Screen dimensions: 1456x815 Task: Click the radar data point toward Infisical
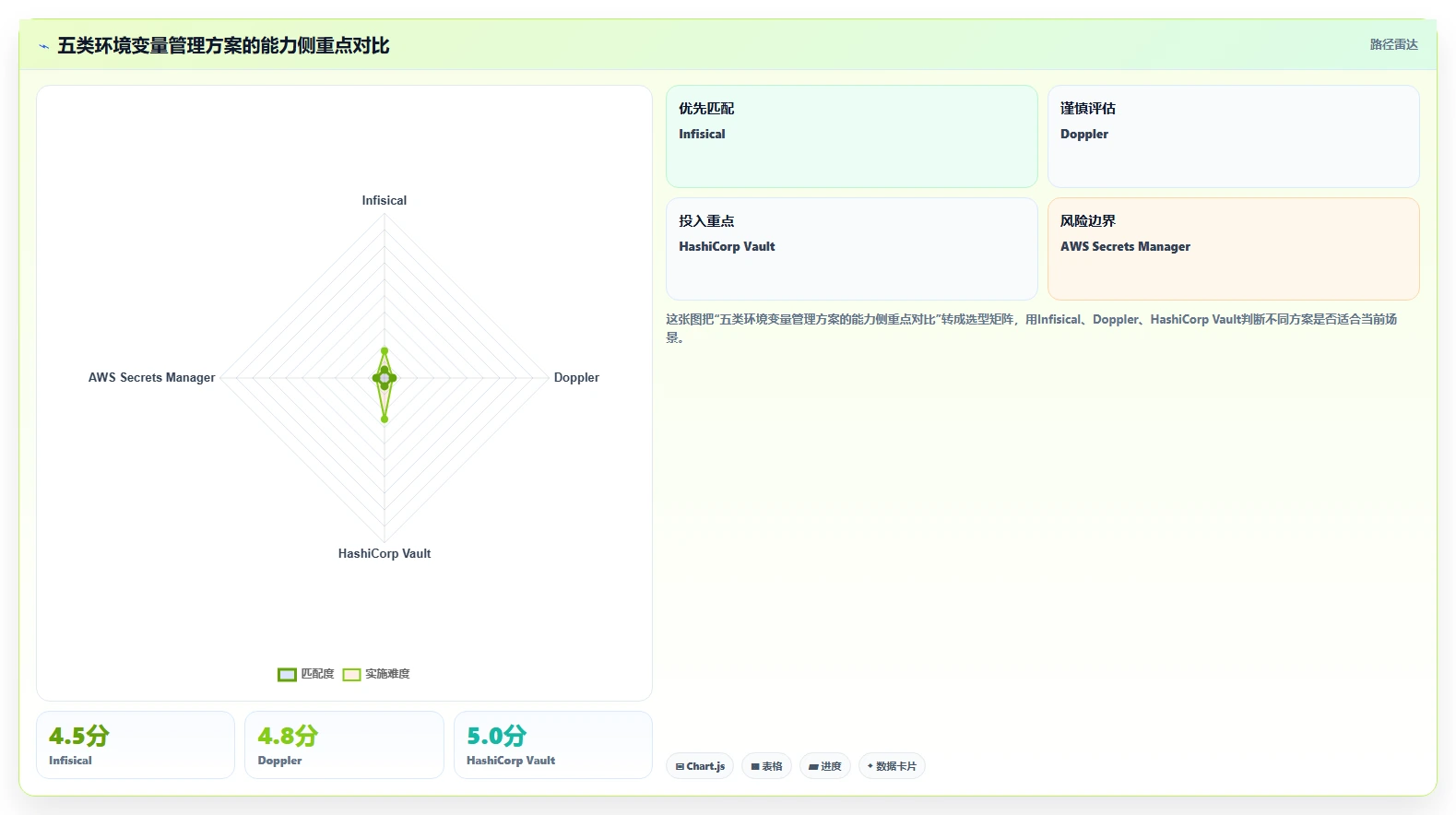click(x=385, y=350)
